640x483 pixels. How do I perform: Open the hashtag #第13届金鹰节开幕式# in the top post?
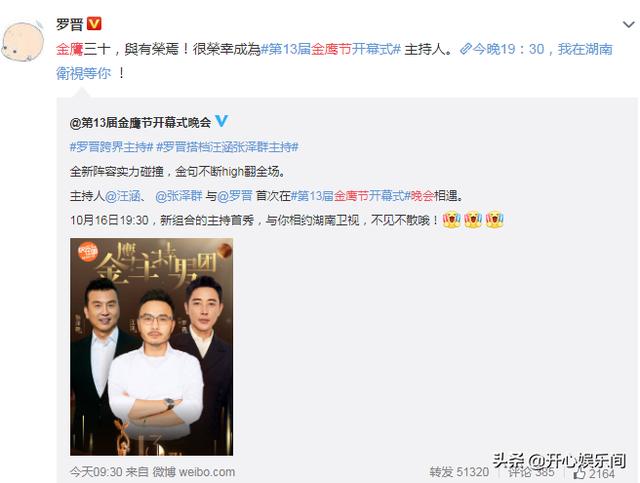pyautogui.click(x=331, y=49)
